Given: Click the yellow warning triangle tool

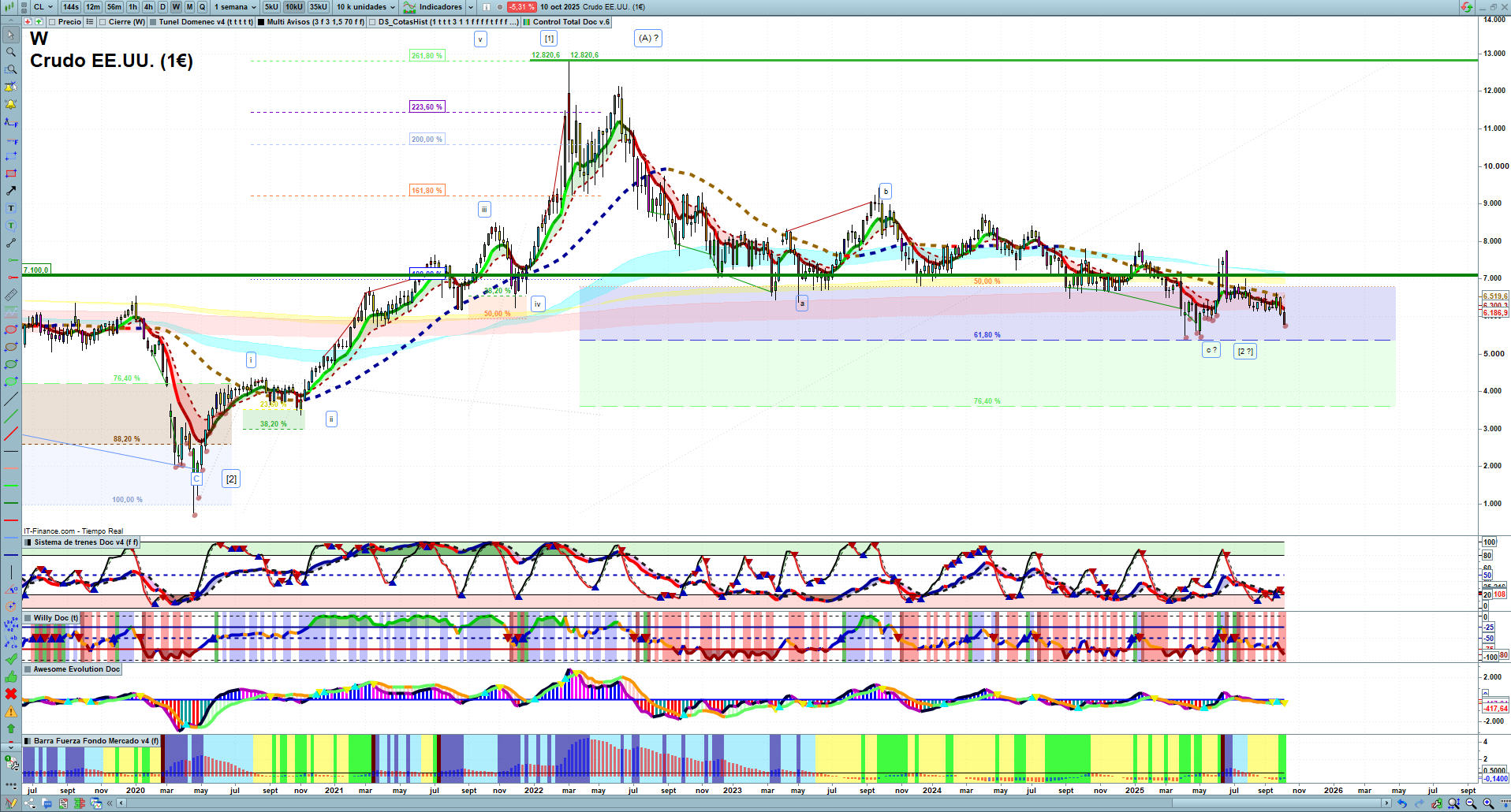Looking at the screenshot, I should click(x=10, y=711).
